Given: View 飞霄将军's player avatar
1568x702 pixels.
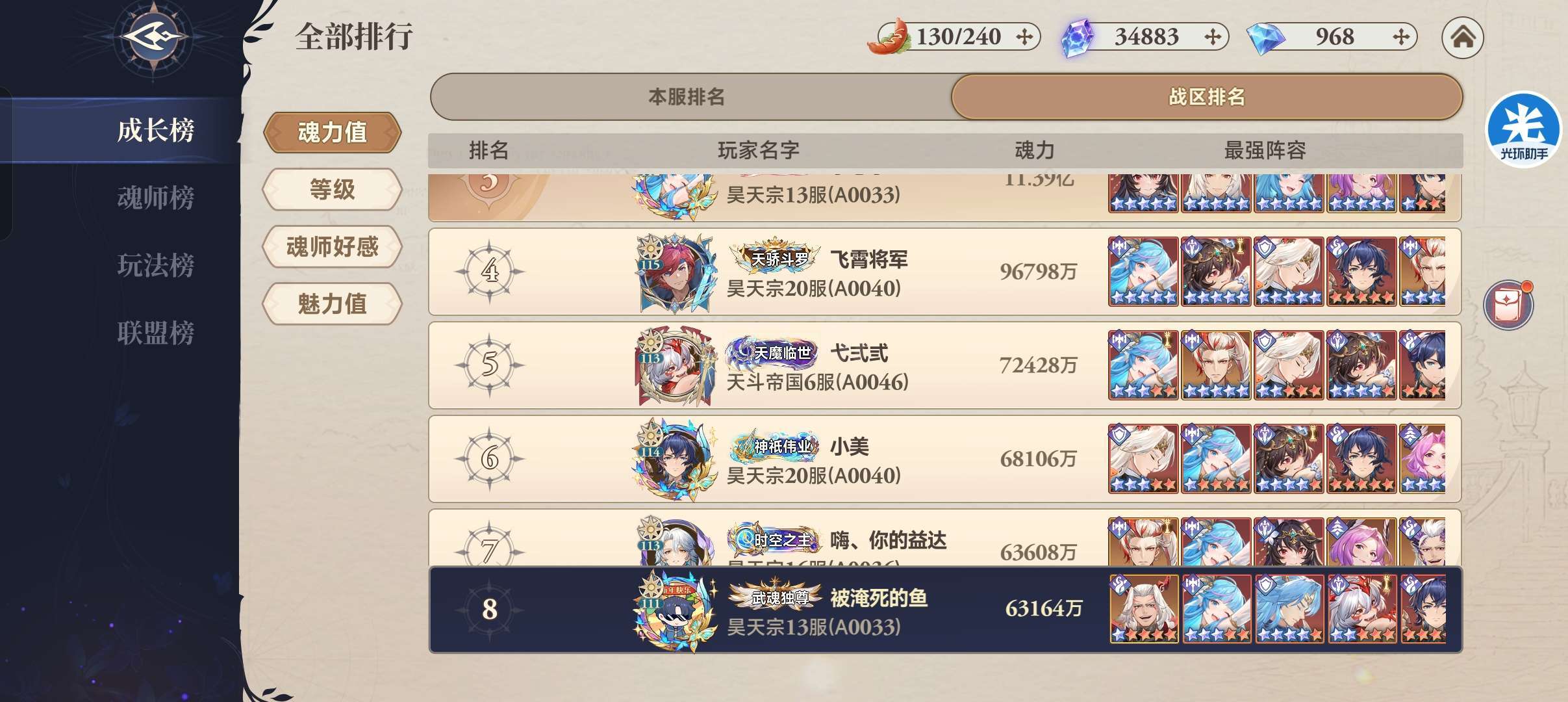Looking at the screenshot, I should click(x=676, y=272).
